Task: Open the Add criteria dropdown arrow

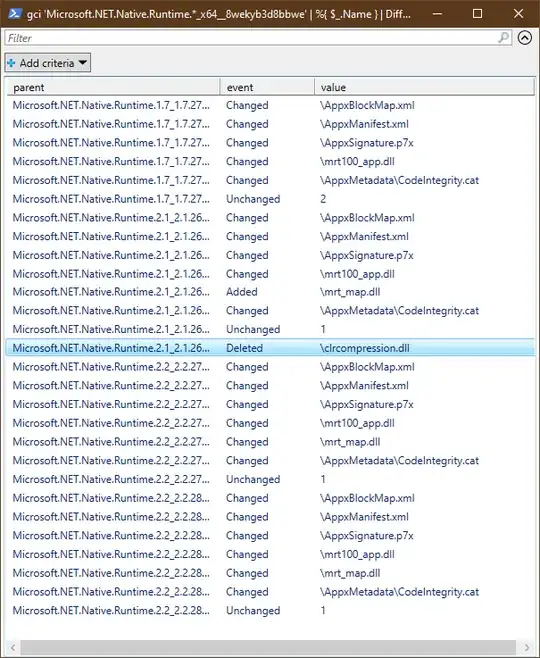Action: tap(83, 63)
